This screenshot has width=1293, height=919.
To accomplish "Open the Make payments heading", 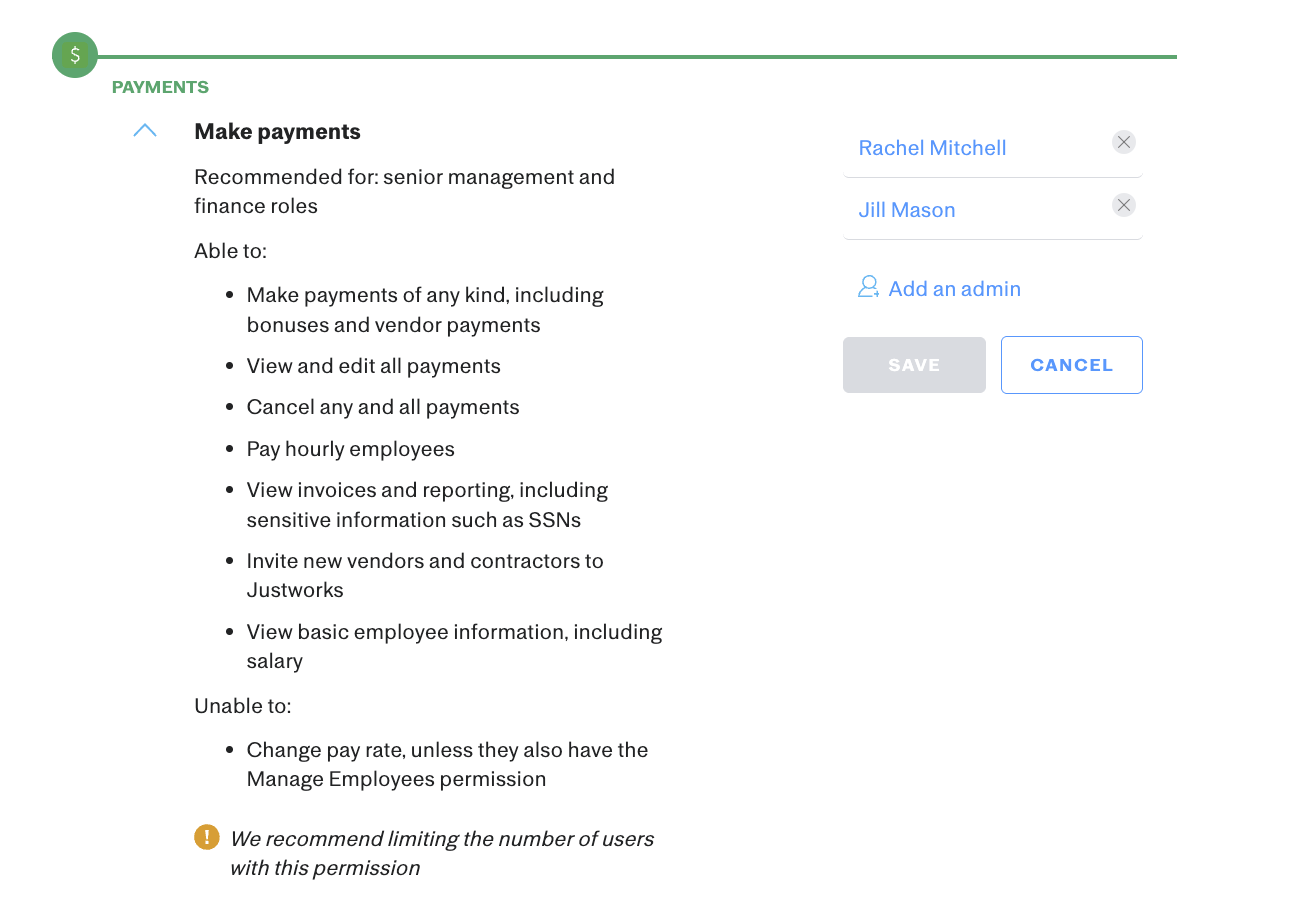I will point(277,131).
